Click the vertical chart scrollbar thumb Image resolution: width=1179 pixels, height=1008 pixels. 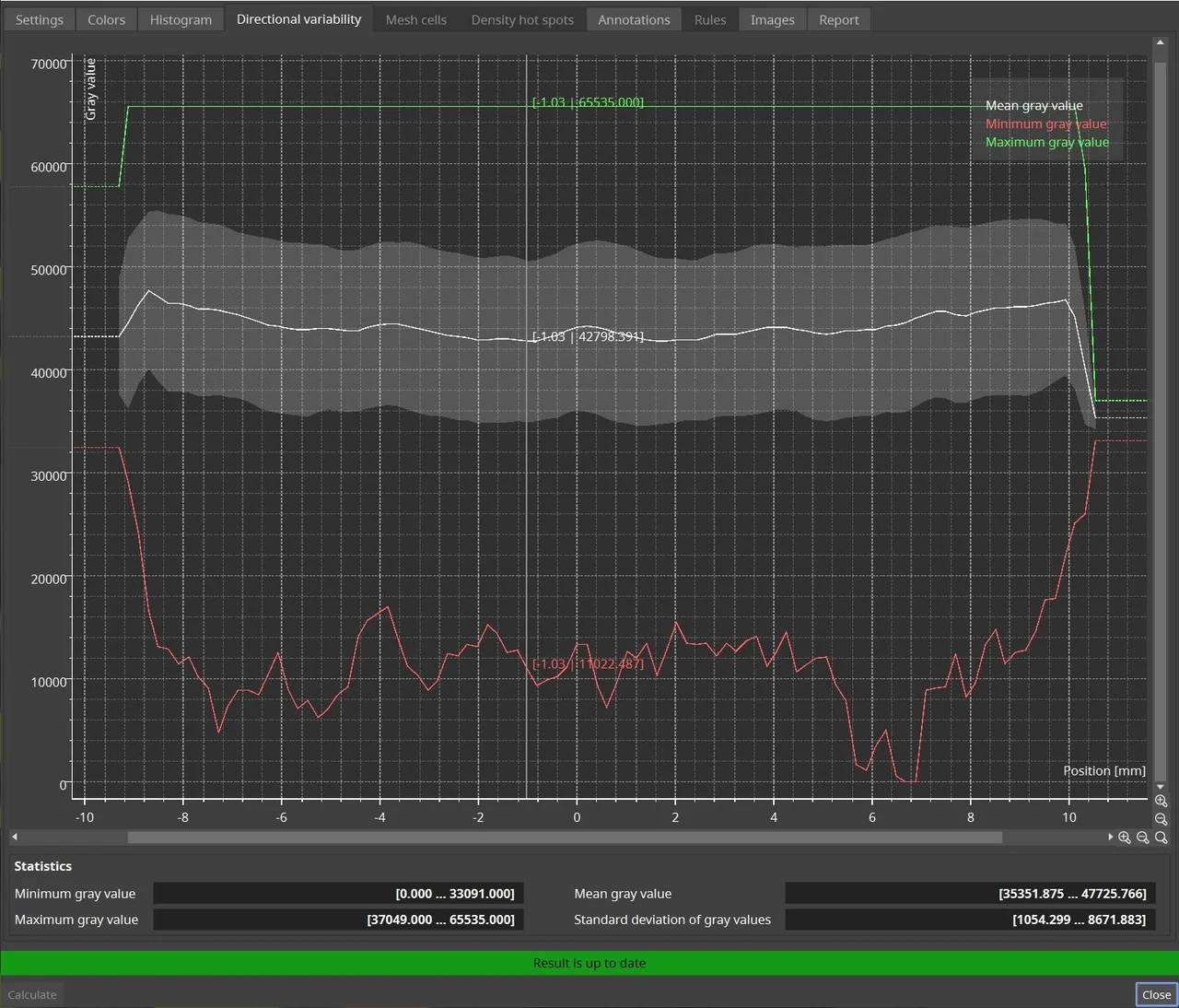[1160, 420]
